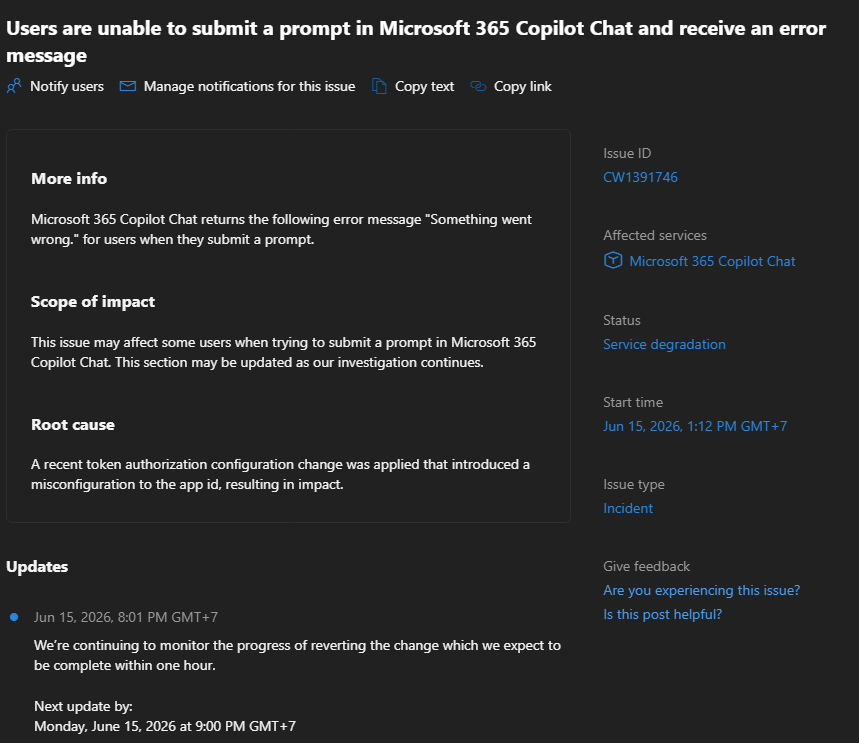Click the Updates heading
859x743 pixels.
(37, 567)
